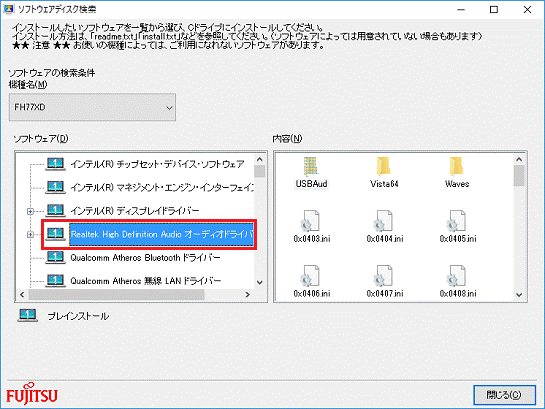Click the 0x0406.ini file name
Image resolution: width=545 pixels, height=409 pixels.
pos(312,294)
